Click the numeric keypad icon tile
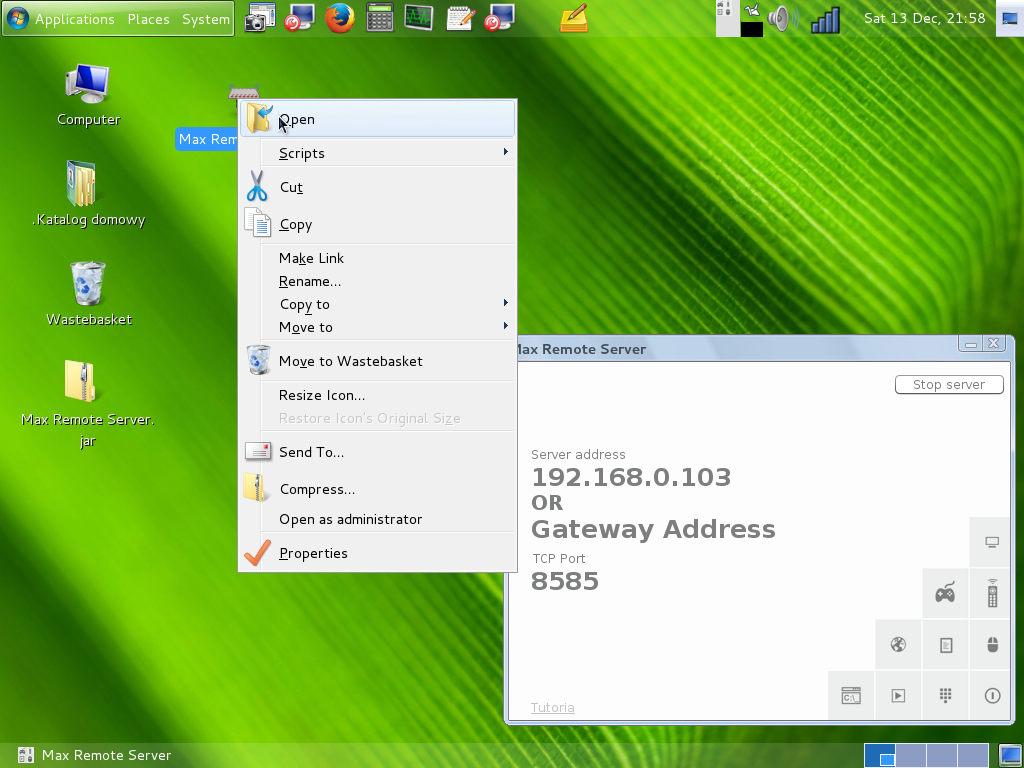 (x=945, y=696)
